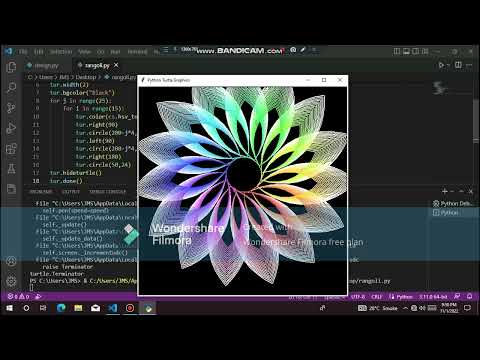
Task: Click the Users breadcrumb segment
Action: pos(46,77)
